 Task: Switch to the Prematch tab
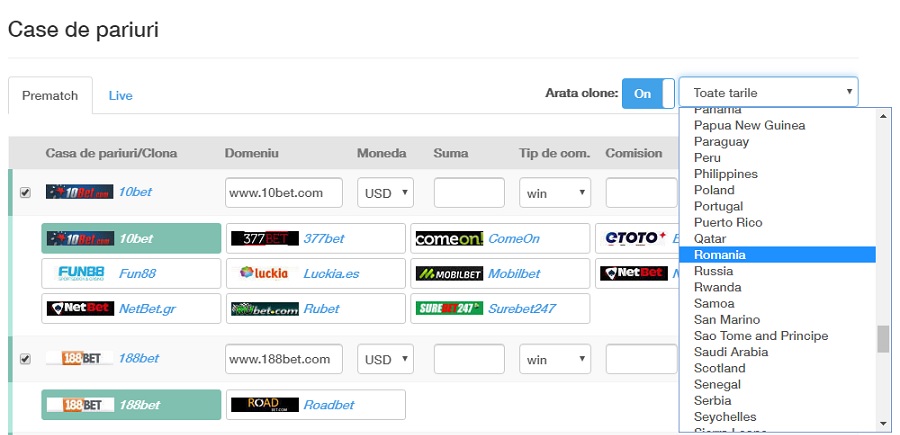[x=50, y=95]
